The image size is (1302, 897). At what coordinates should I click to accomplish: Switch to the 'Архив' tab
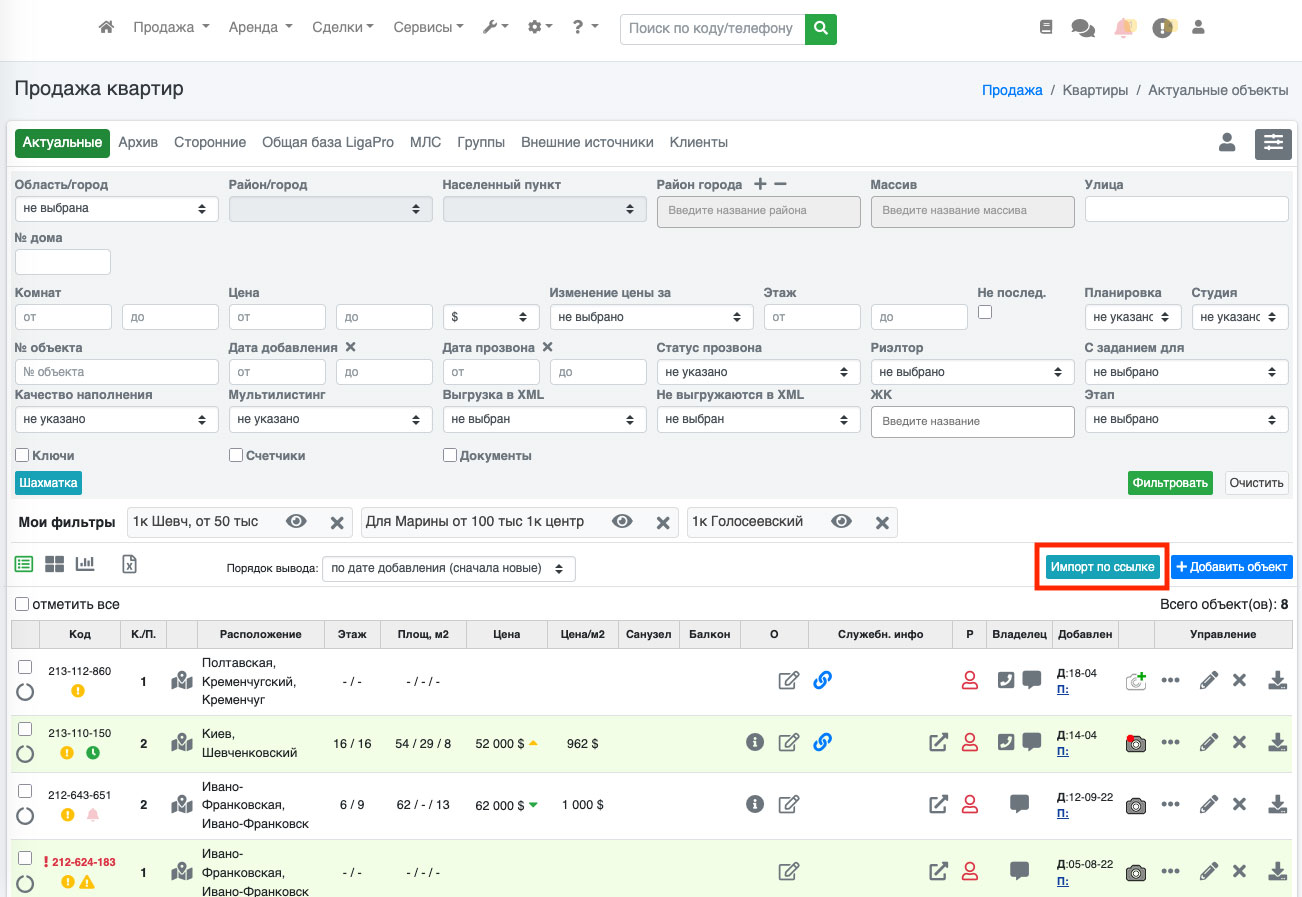pos(138,142)
